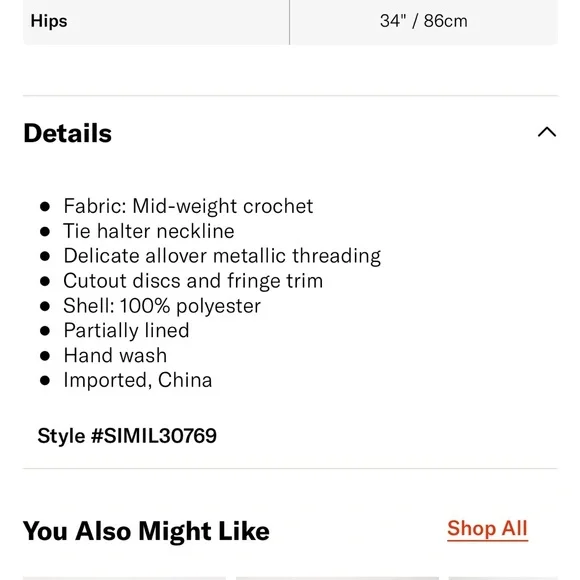Click the You Also Might Like heading

pos(146,531)
